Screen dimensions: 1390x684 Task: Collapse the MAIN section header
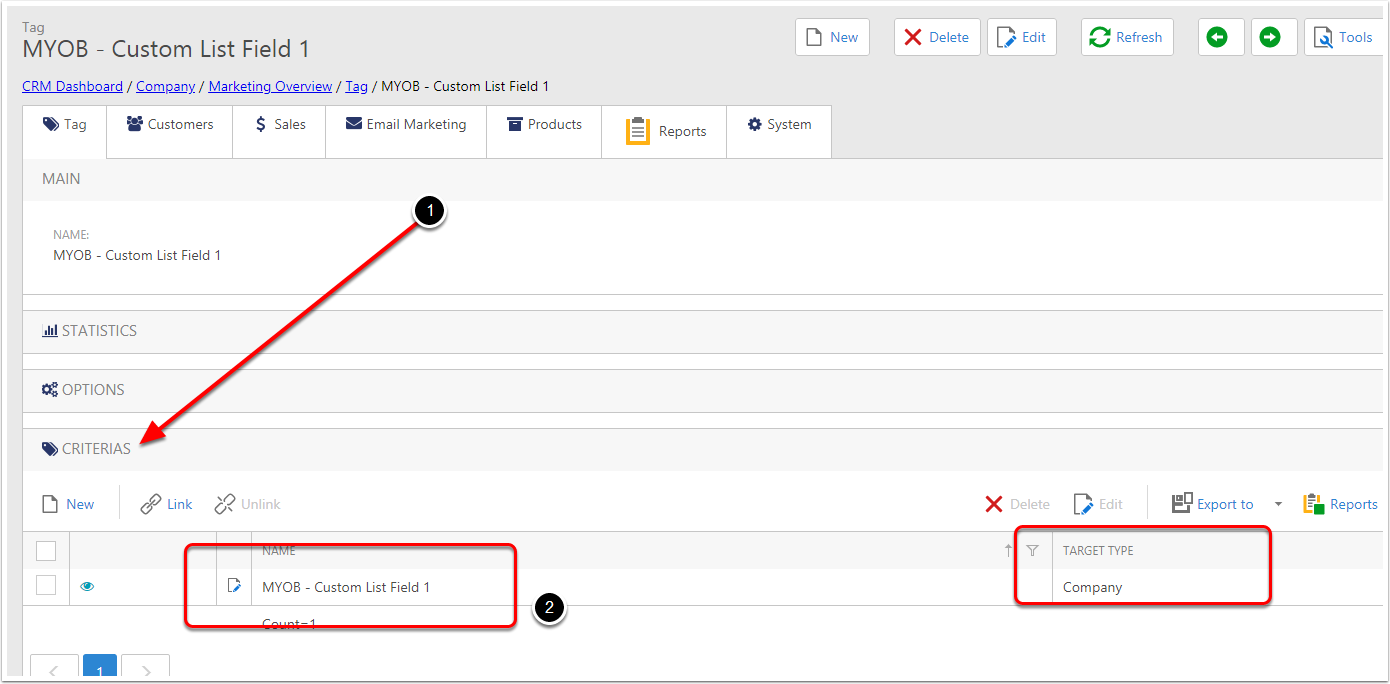click(702, 179)
